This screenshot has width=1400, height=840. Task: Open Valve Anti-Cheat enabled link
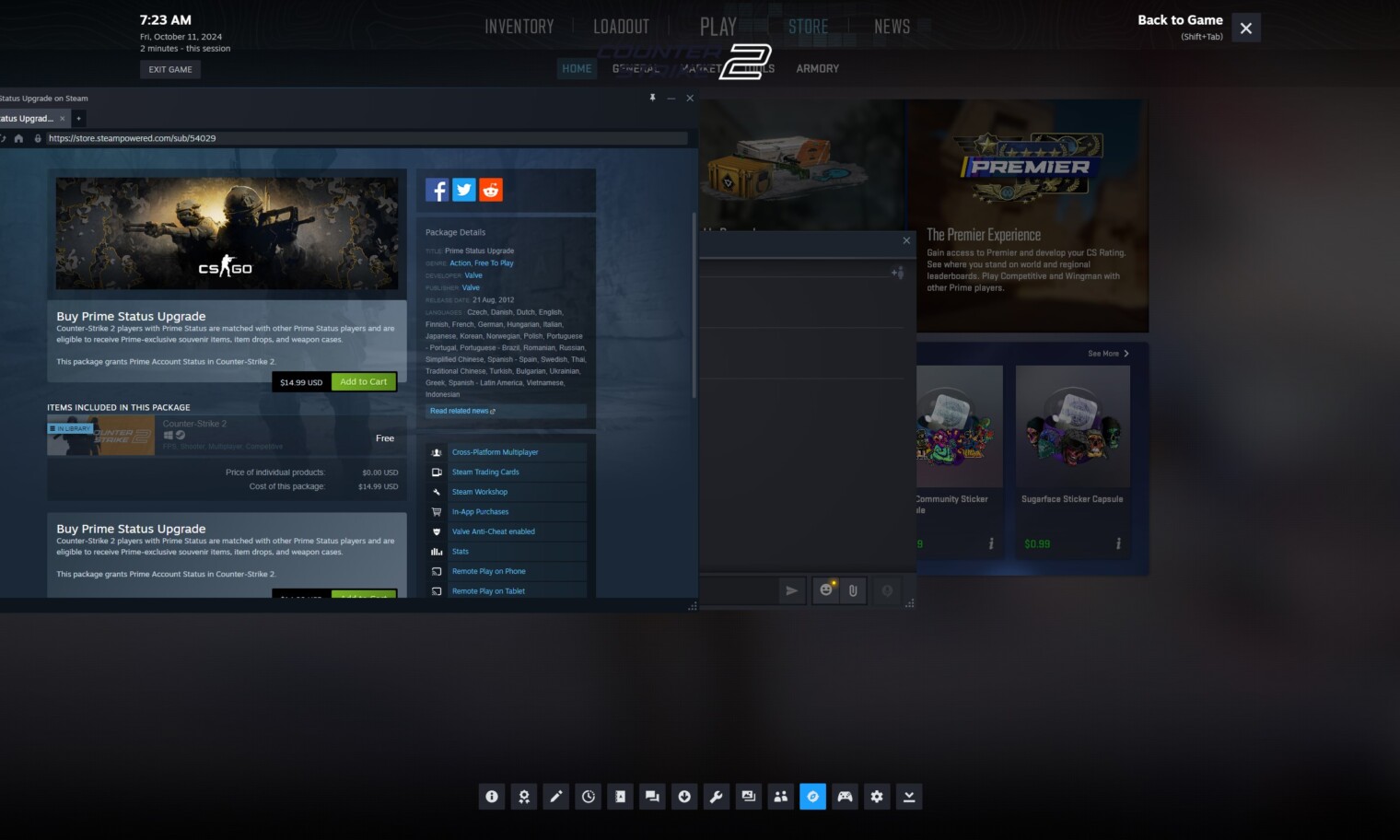click(x=494, y=531)
